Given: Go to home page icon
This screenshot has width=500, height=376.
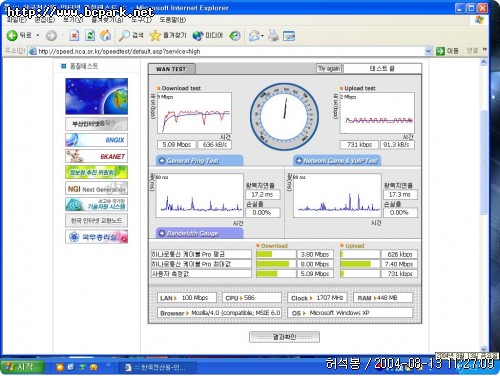Looking at the screenshot, I should pyautogui.click(x=106, y=35).
